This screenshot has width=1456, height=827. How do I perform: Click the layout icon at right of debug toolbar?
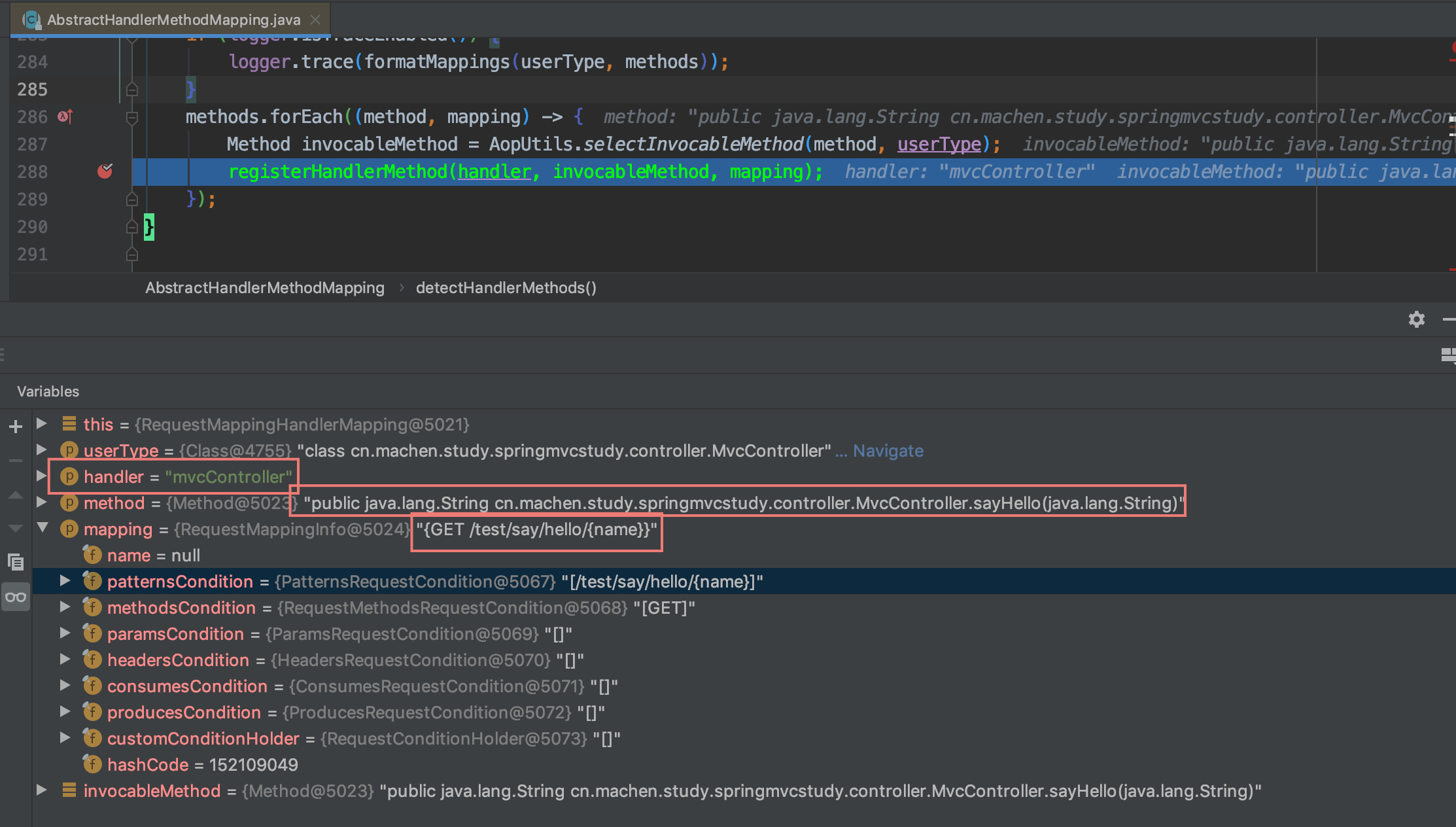[x=1448, y=355]
